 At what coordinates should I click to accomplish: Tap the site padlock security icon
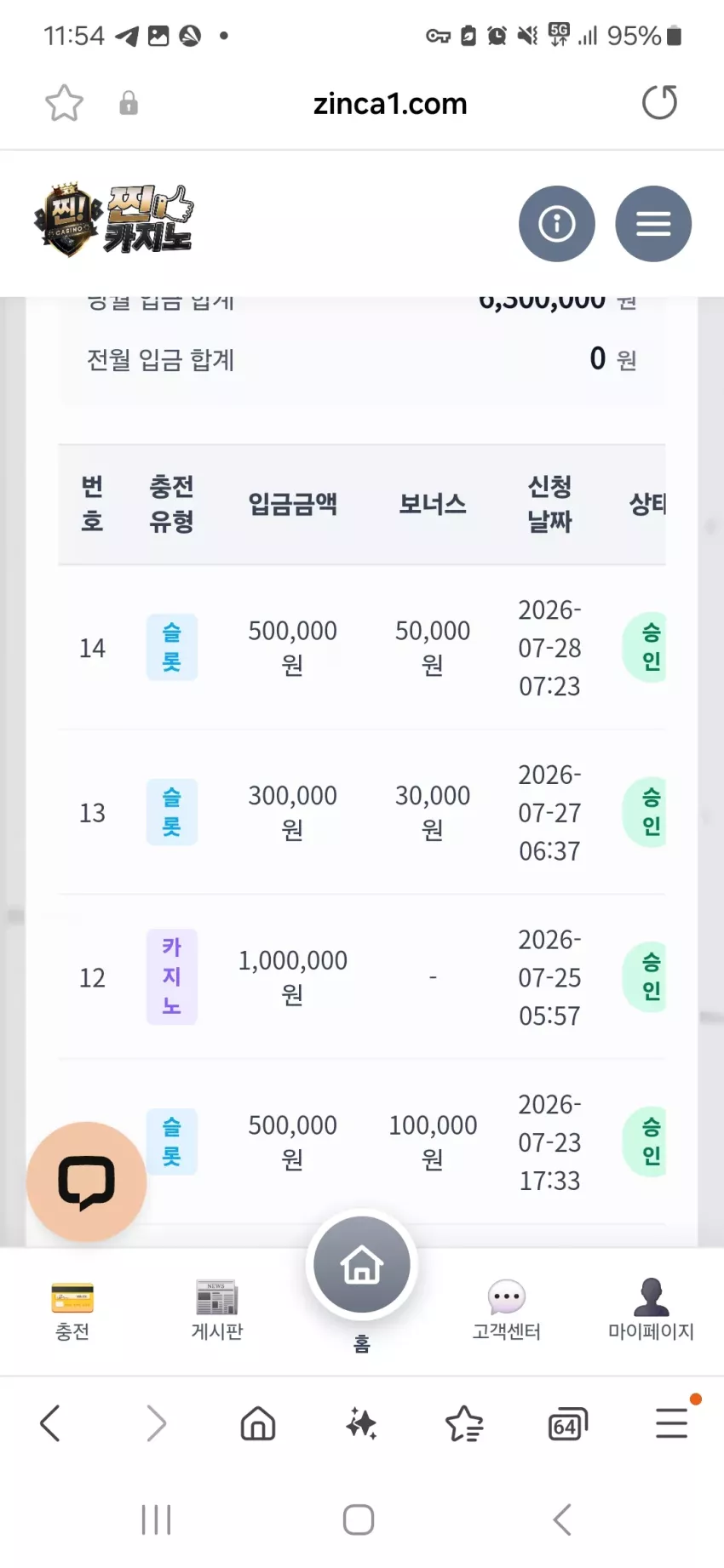tap(129, 103)
